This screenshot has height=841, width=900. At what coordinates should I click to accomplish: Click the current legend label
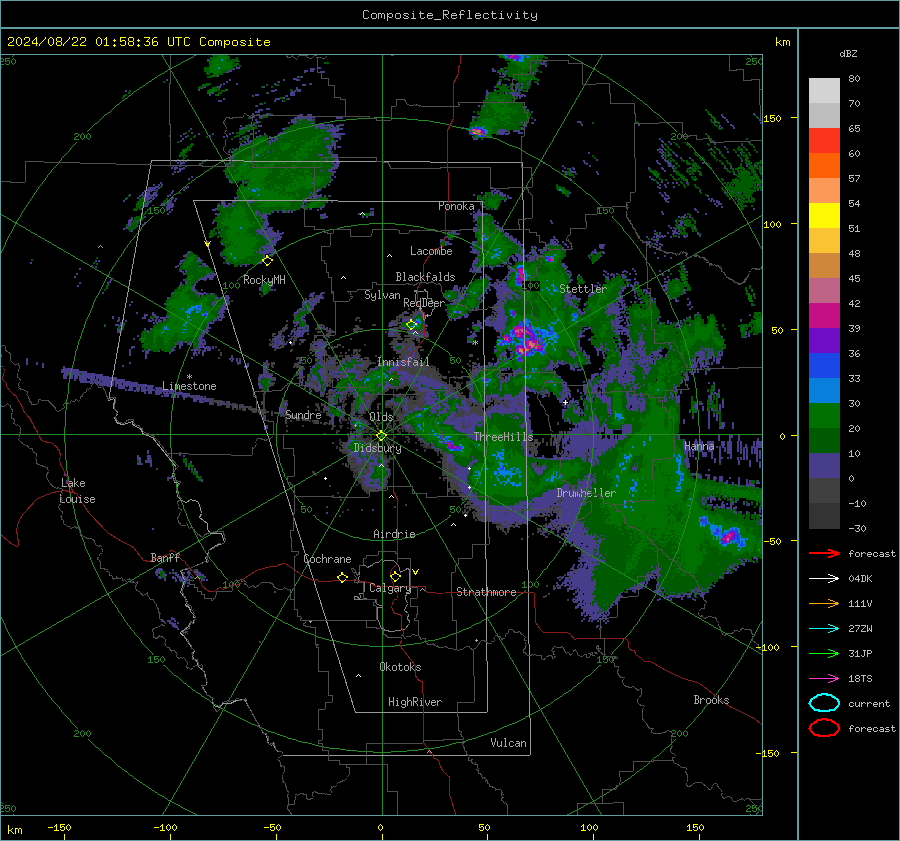pyautogui.click(x=868, y=703)
